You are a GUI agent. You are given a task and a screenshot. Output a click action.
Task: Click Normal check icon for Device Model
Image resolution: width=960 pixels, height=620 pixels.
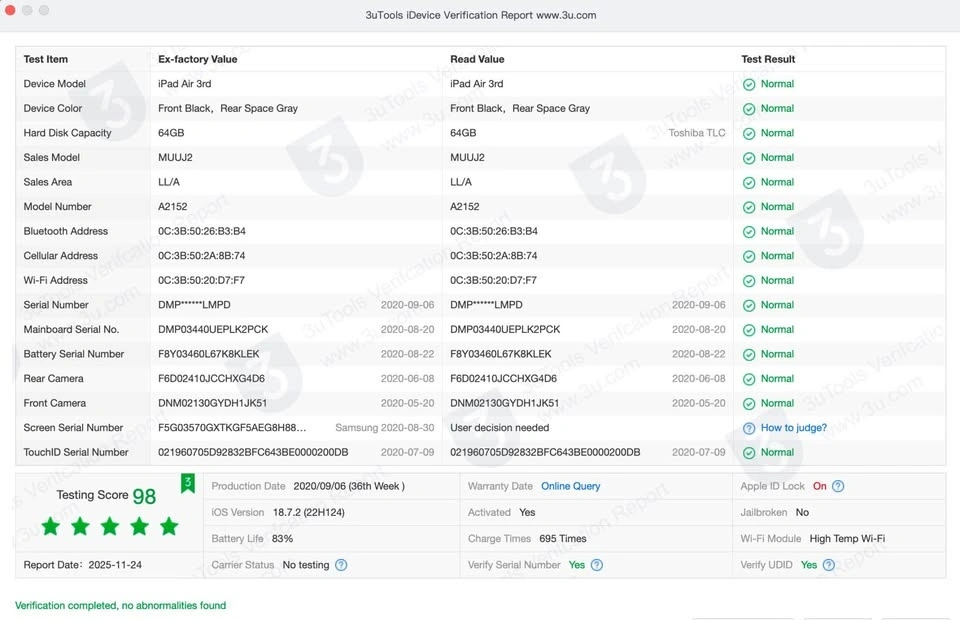(x=749, y=84)
